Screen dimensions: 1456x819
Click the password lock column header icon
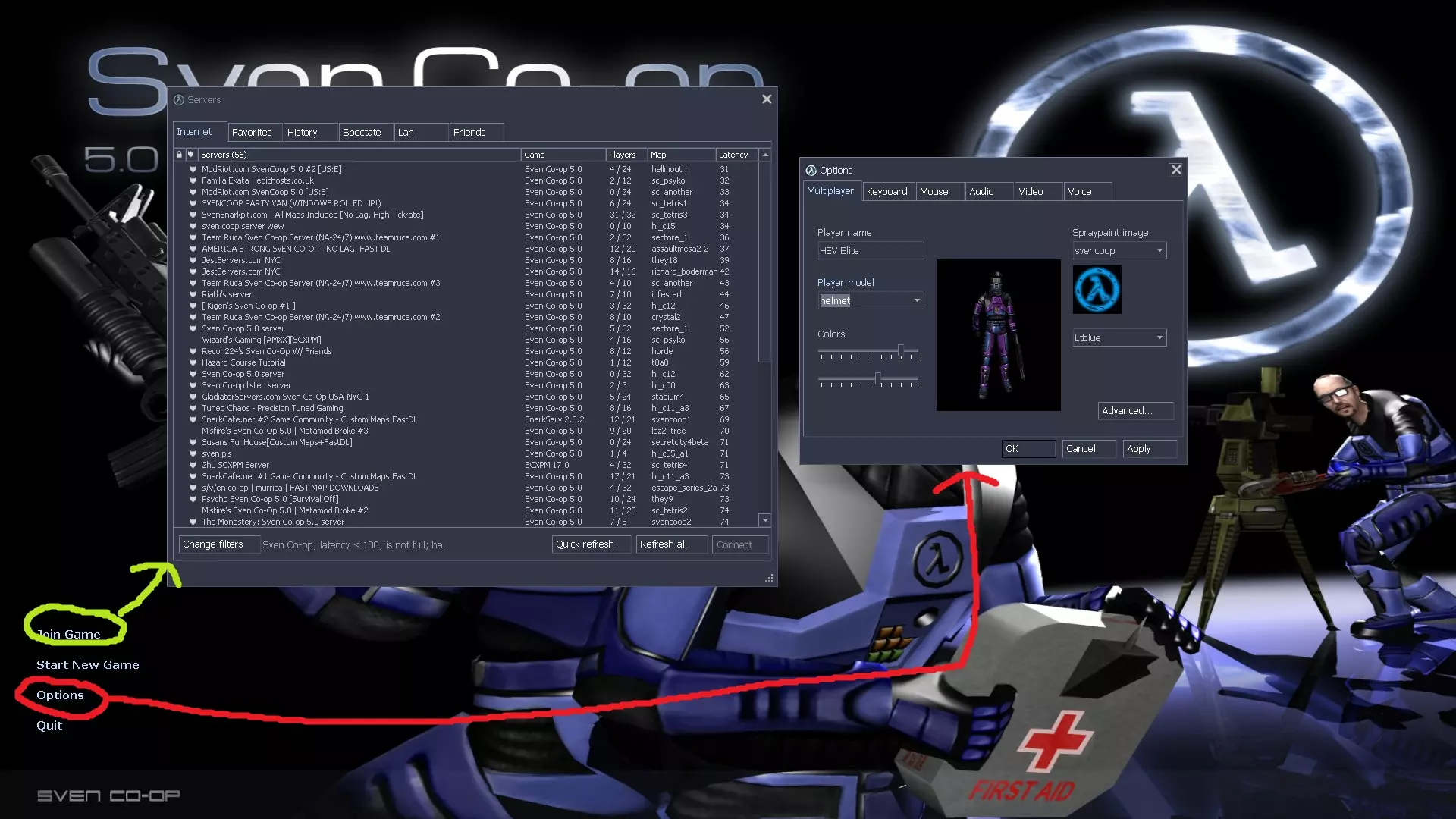[179, 155]
